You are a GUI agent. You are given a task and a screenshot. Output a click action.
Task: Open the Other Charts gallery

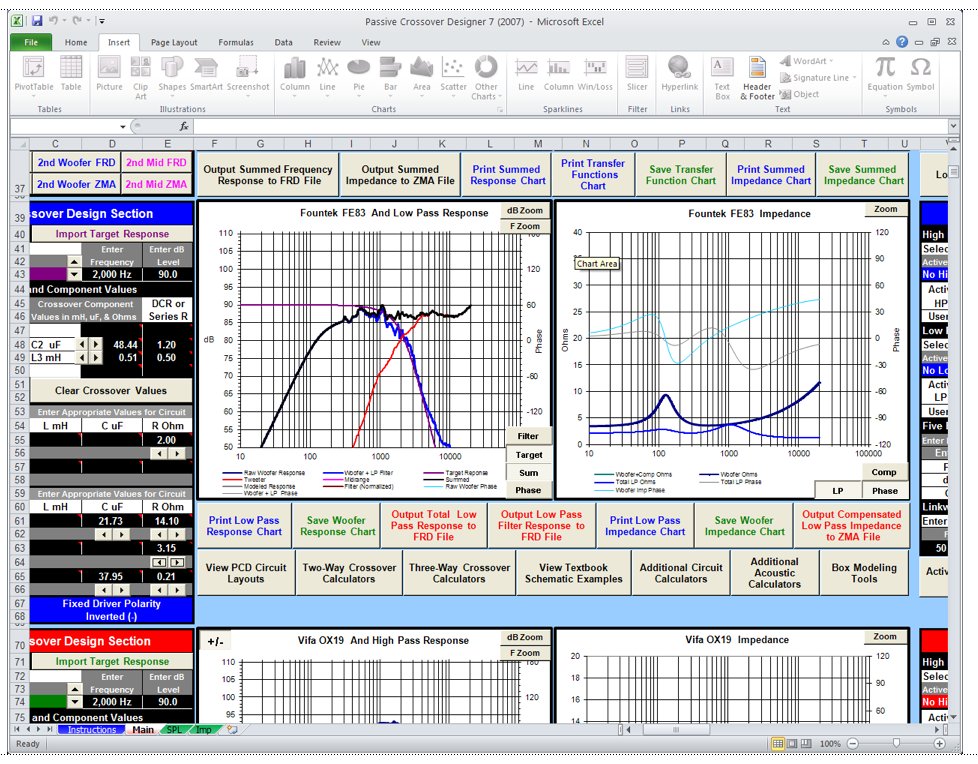point(485,77)
